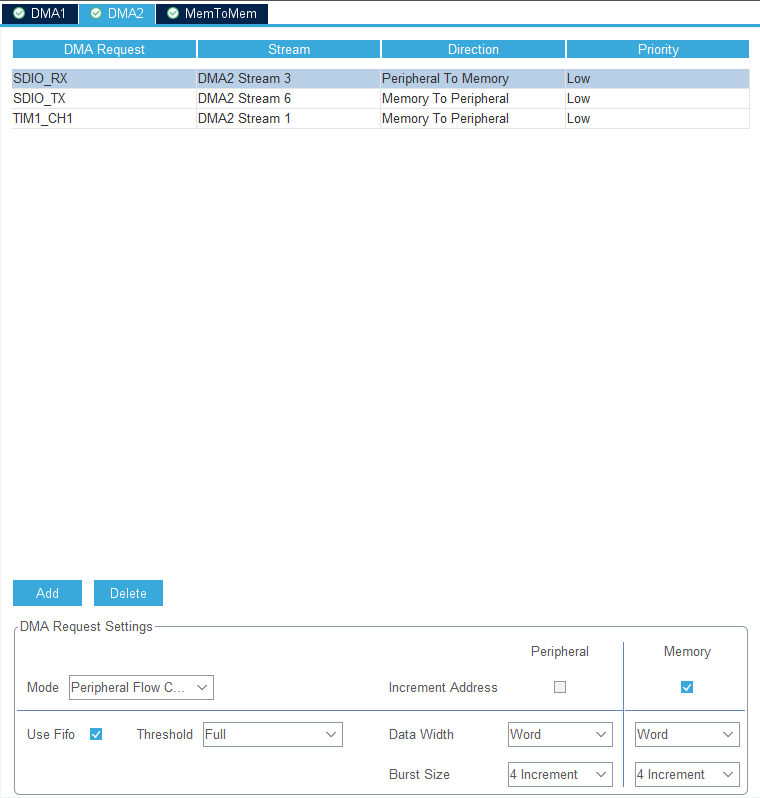Click the Add button
This screenshot has height=798, width=760.
(x=47, y=593)
